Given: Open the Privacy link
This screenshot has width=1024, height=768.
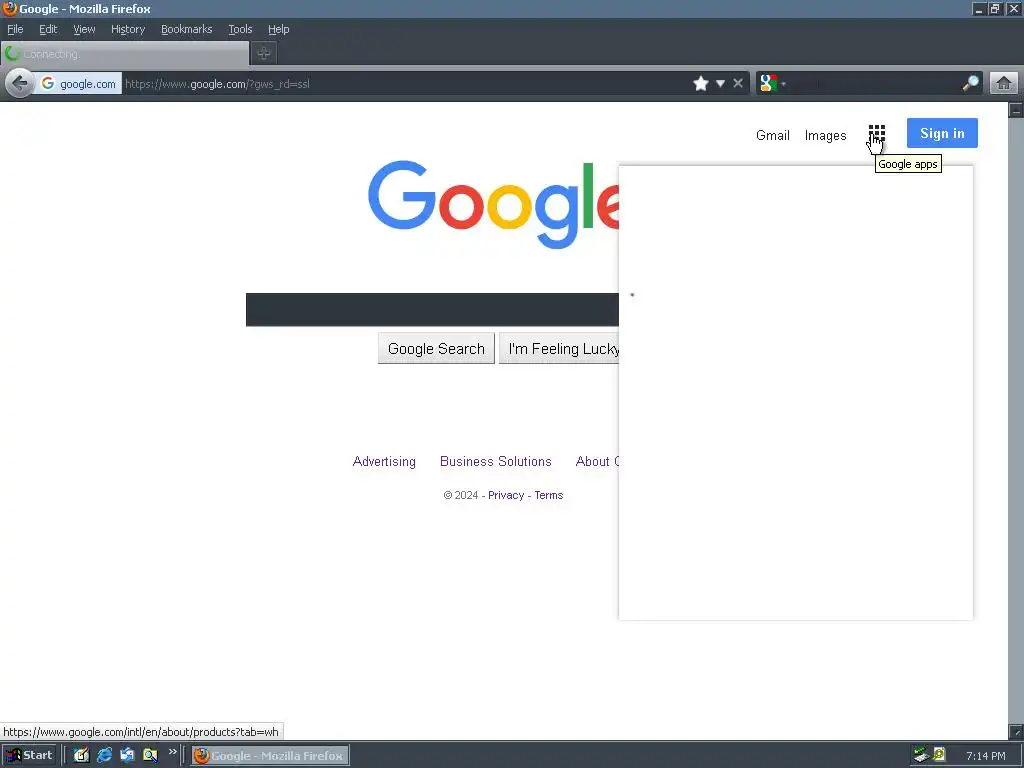Looking at the screenshot, I should 506,495.
